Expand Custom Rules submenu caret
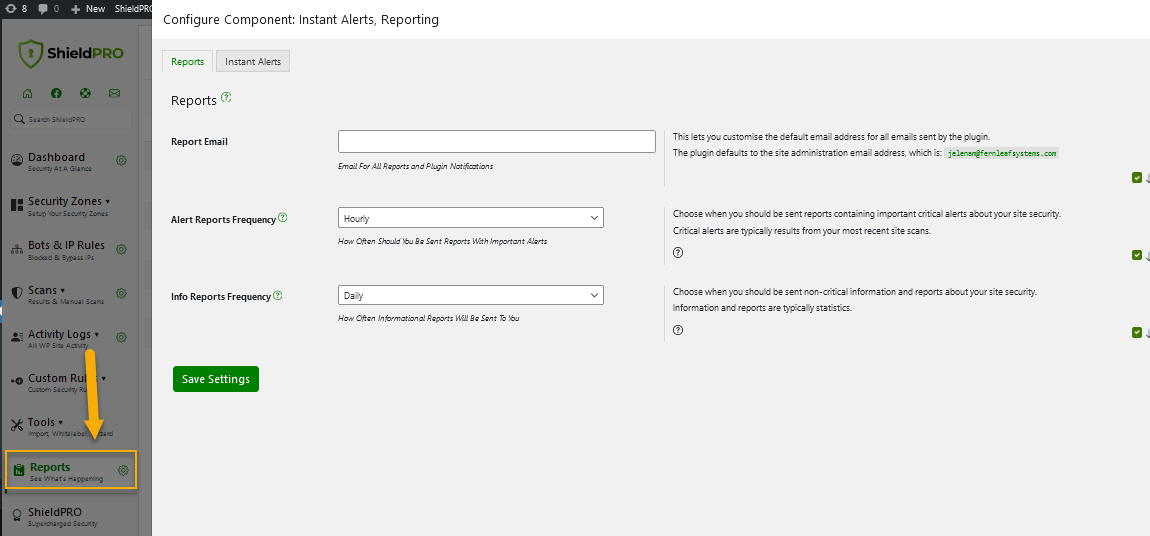Screen dimensions: 1150x536 [x=103, y=378]
